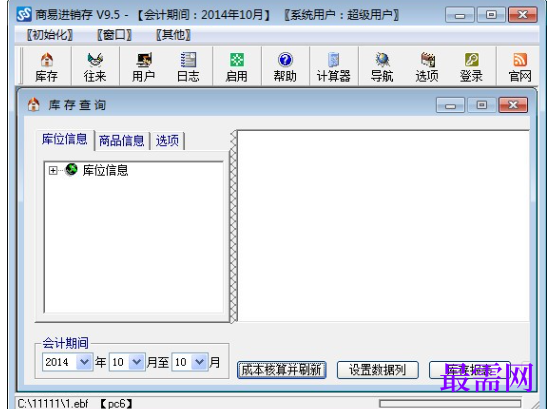
Task: Click the 启用 enable toolbar icon
Action: tap(237, 67)
